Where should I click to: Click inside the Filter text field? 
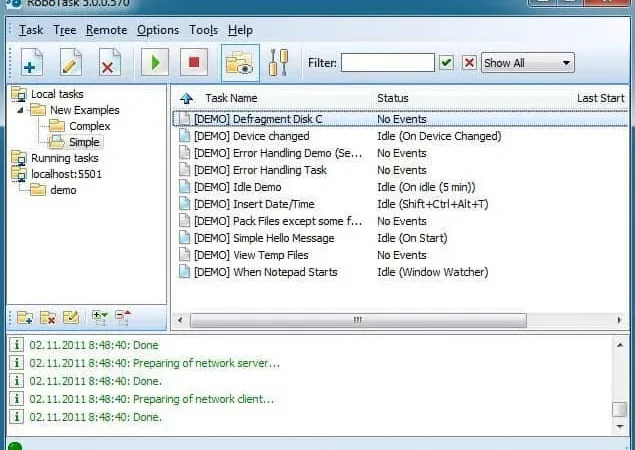(x=388, y=63)
